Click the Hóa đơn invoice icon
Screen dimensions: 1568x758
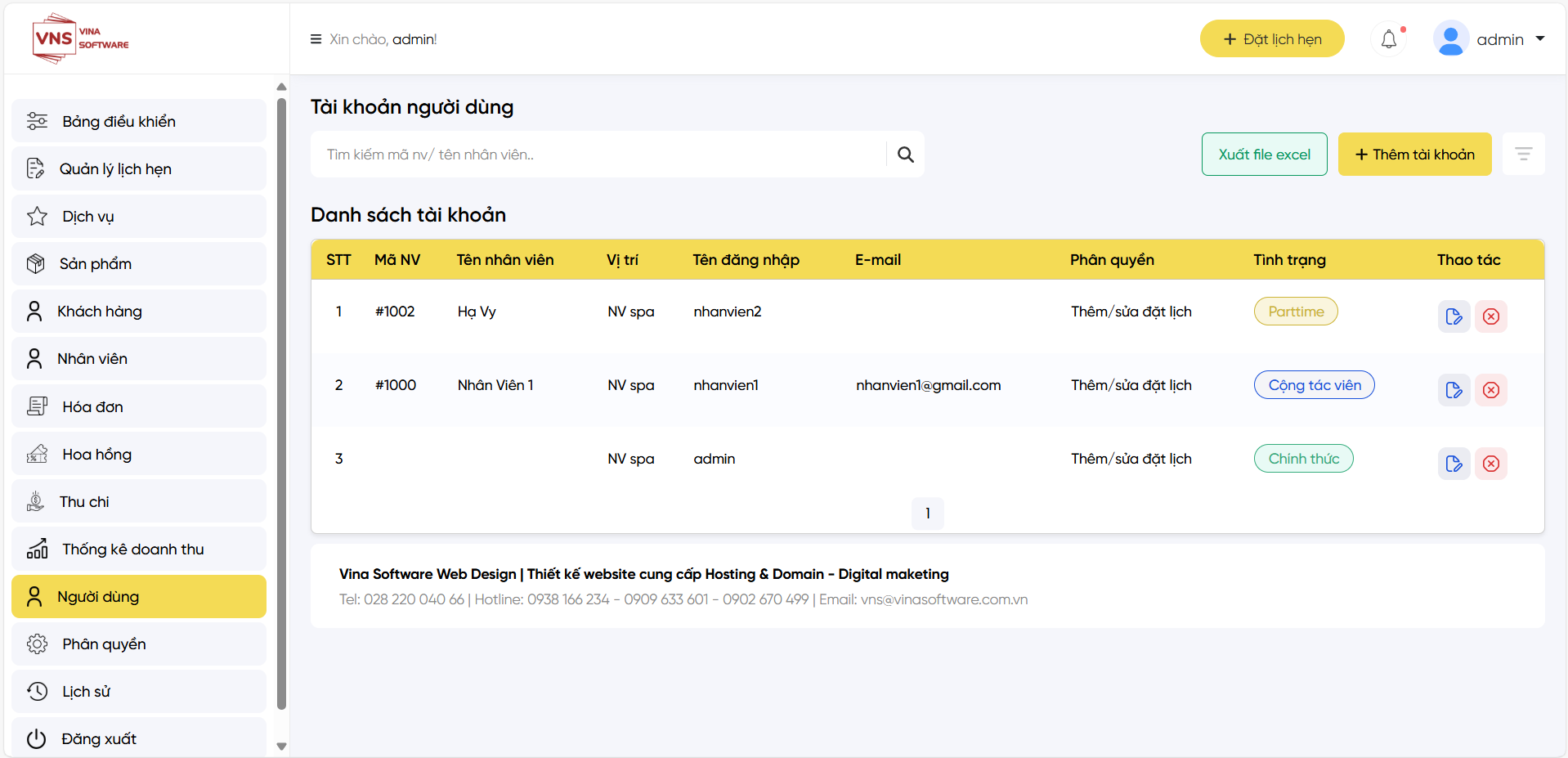coord(37,406)
